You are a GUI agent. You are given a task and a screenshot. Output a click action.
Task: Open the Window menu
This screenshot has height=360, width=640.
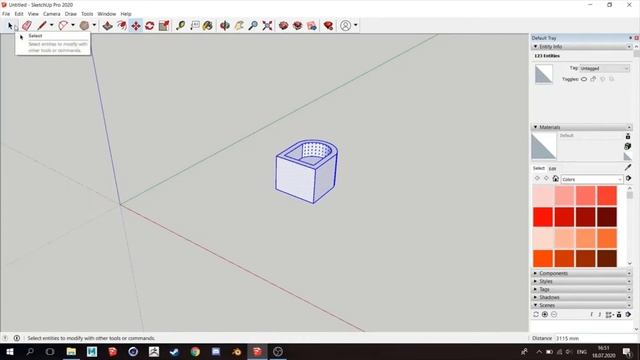pos(107,14)
